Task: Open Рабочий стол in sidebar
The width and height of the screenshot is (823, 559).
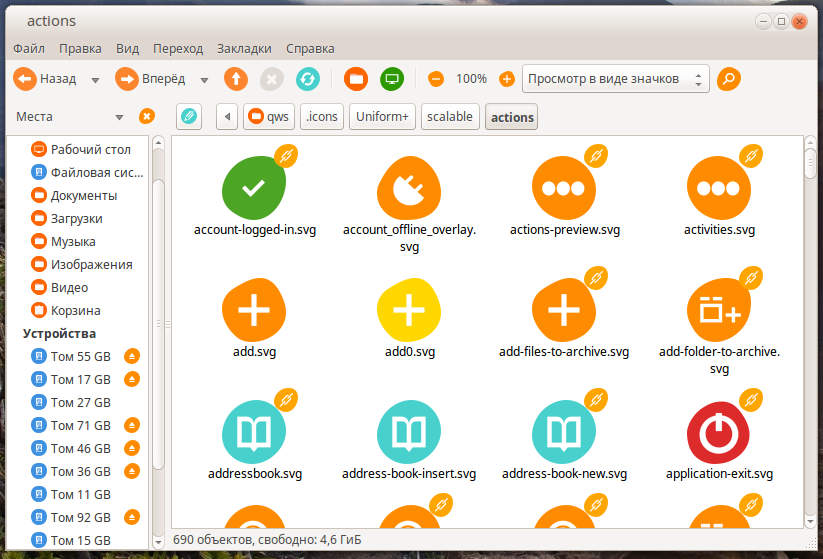Action: point(81,150)
